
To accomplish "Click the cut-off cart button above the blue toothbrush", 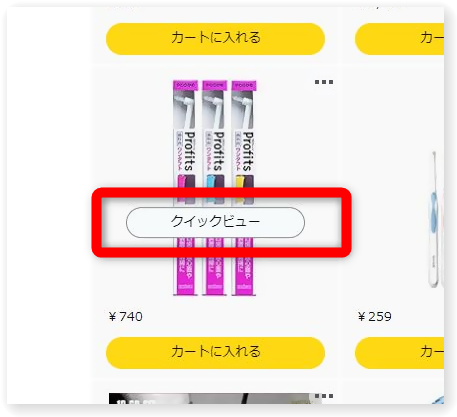I will click(x=399, y=39).
